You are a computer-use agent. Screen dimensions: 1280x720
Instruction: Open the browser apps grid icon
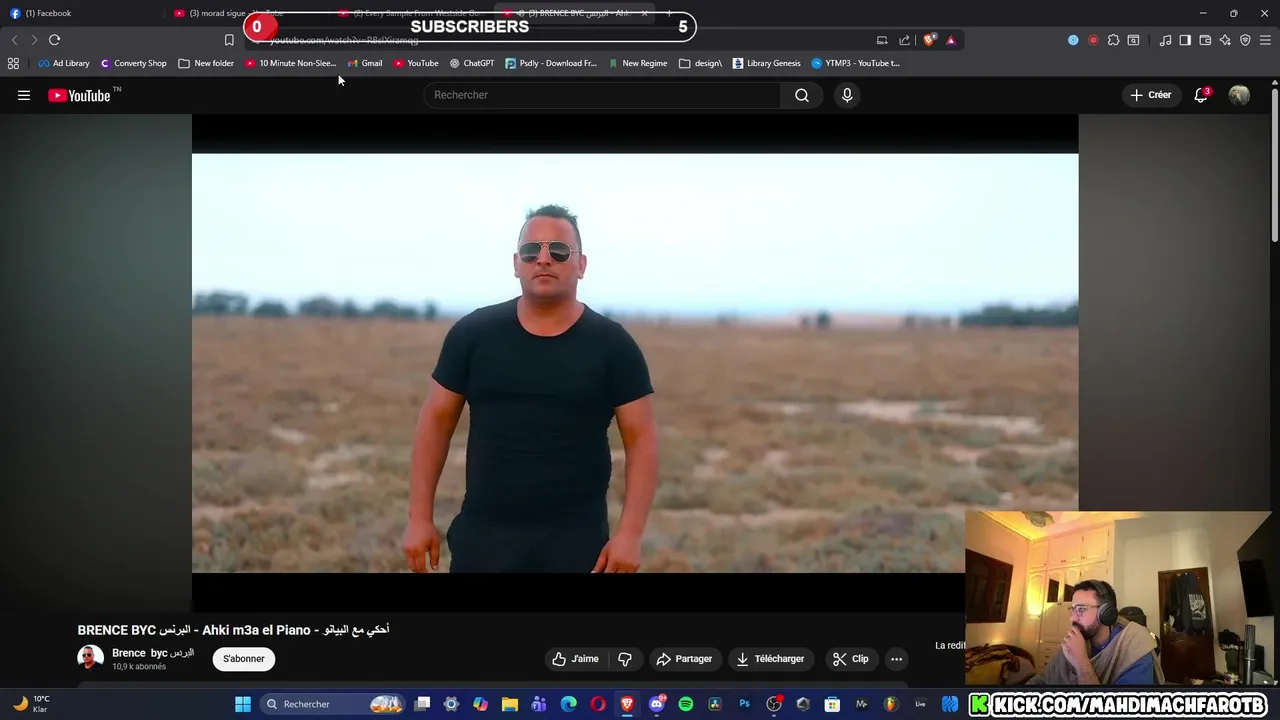pyautogui.click(x=13, y=63)
